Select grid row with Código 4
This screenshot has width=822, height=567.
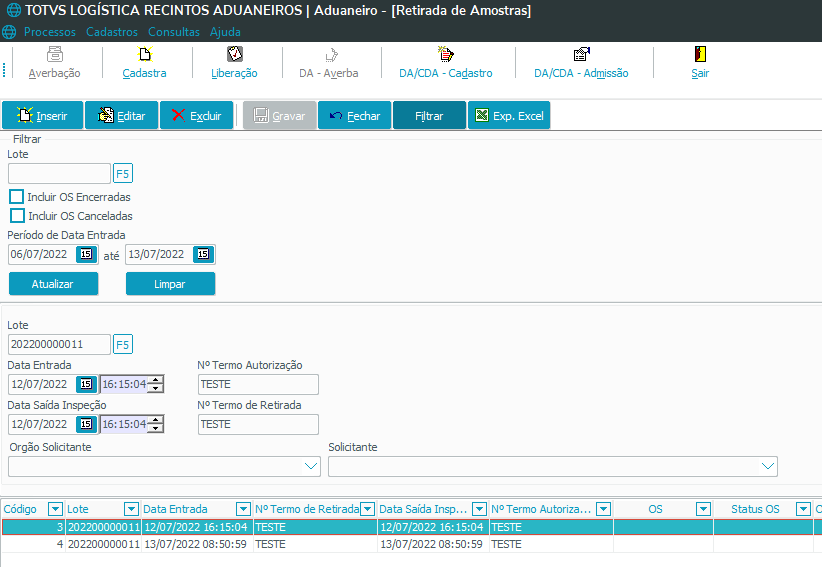411,544
